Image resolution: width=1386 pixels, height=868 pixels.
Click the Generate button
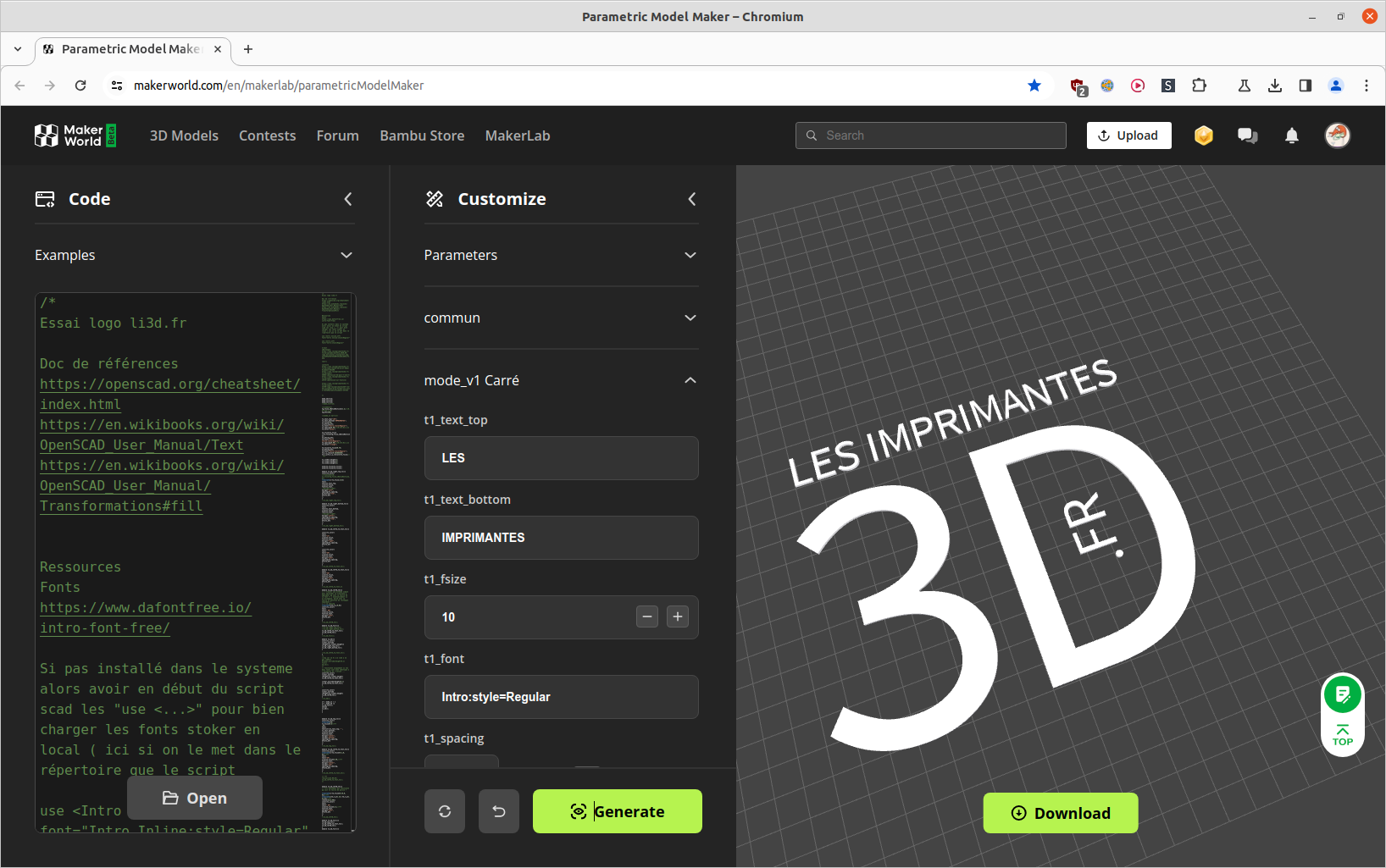618,811
